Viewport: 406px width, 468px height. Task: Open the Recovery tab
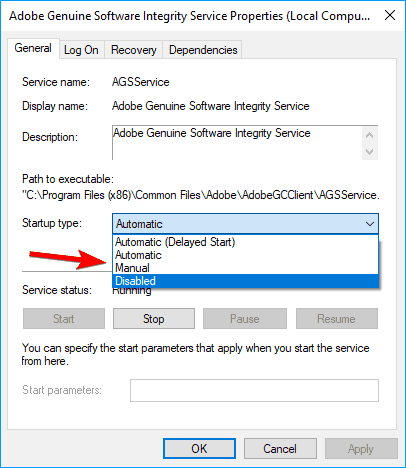(x=133, y=50)
